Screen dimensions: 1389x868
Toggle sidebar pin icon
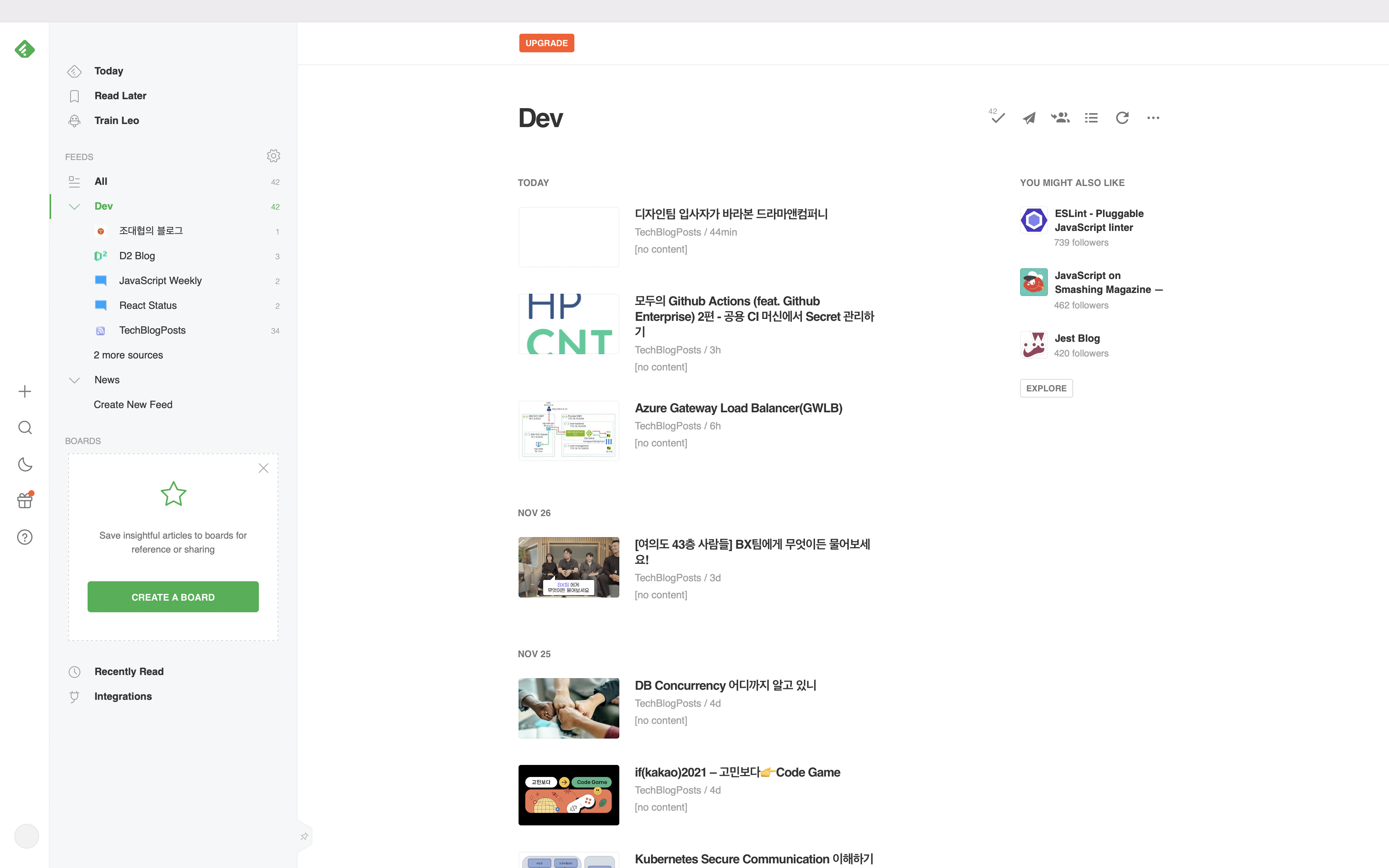point(304,837)
